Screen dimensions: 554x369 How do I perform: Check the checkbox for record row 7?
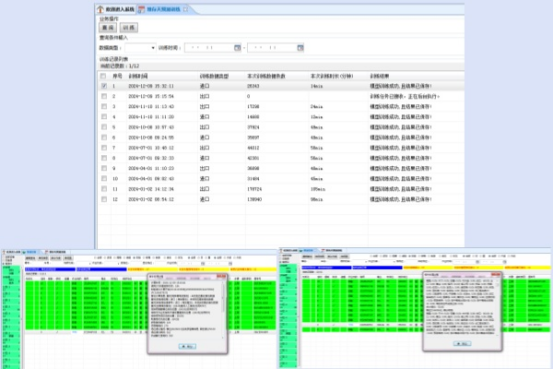click(104, 148)
